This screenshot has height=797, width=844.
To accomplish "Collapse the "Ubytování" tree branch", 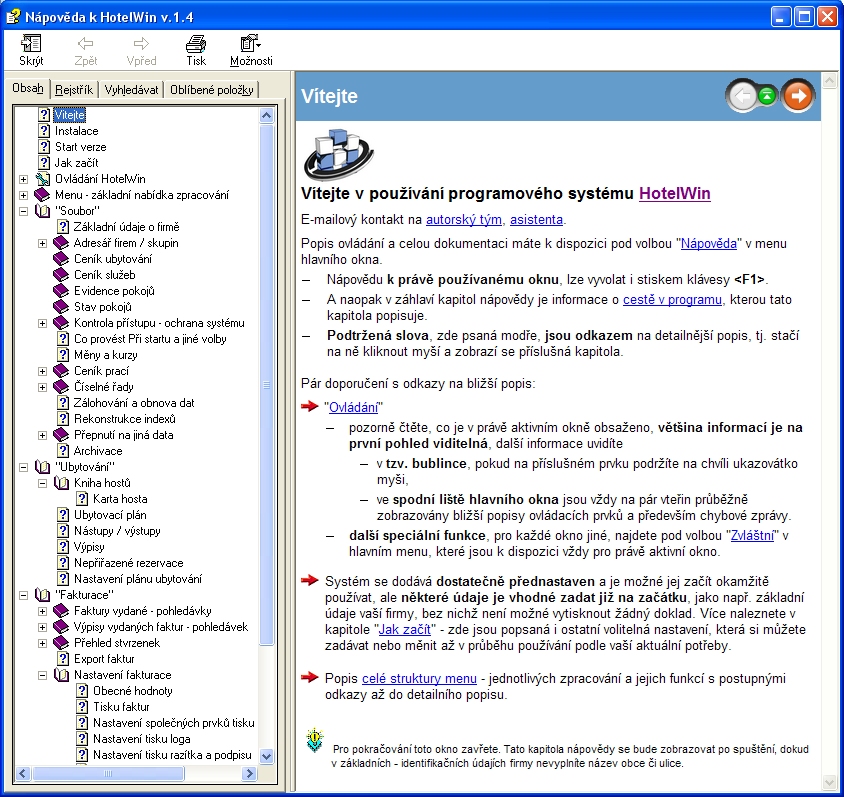I will [23, 467].
